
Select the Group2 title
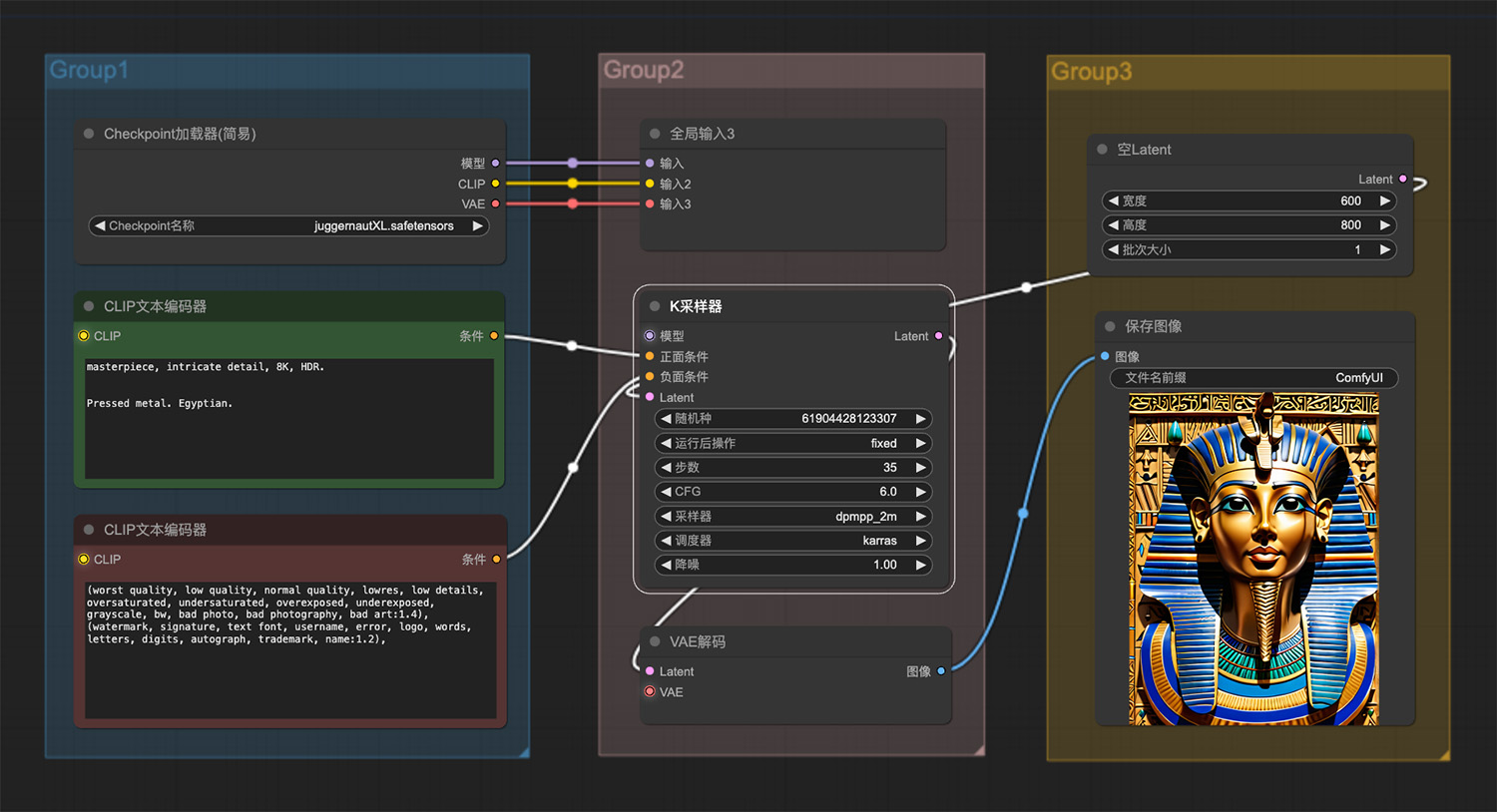(x=644, y=70)
